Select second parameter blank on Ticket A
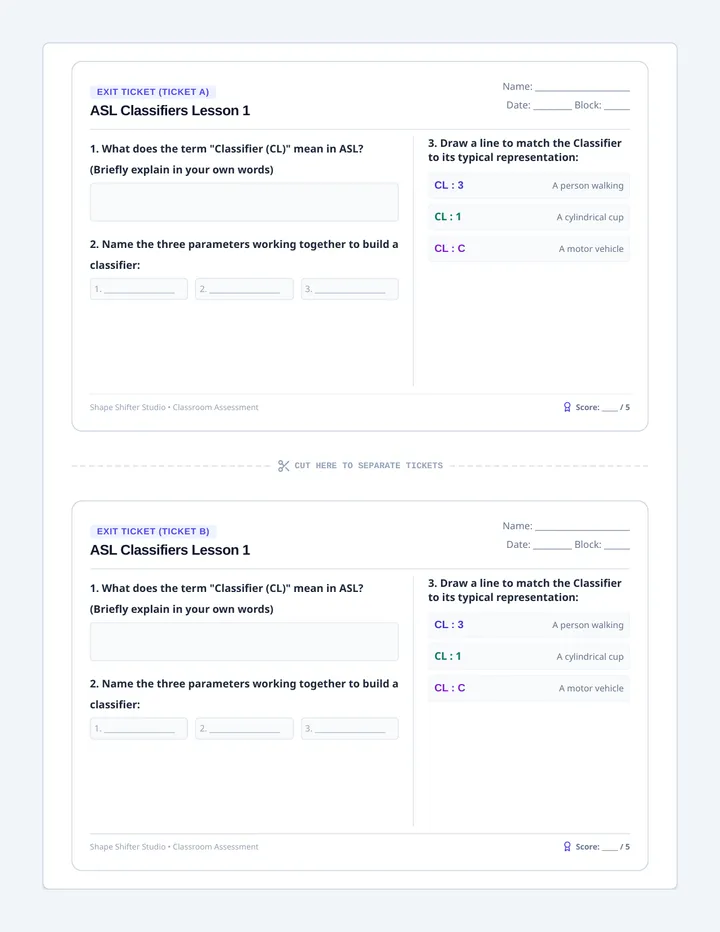 (244, 289)
